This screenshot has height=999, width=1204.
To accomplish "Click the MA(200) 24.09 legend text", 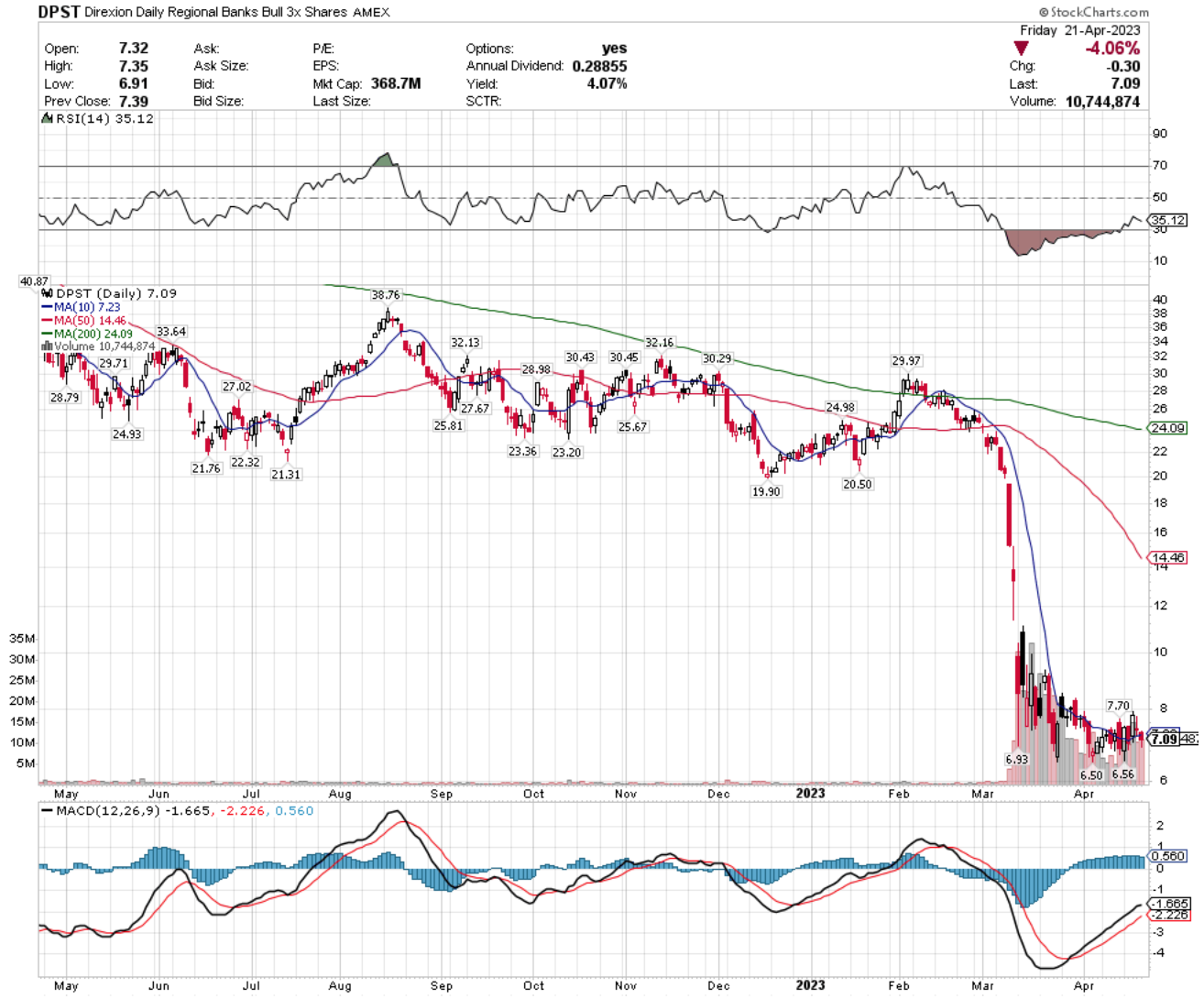I will click(x=93, y=334).
